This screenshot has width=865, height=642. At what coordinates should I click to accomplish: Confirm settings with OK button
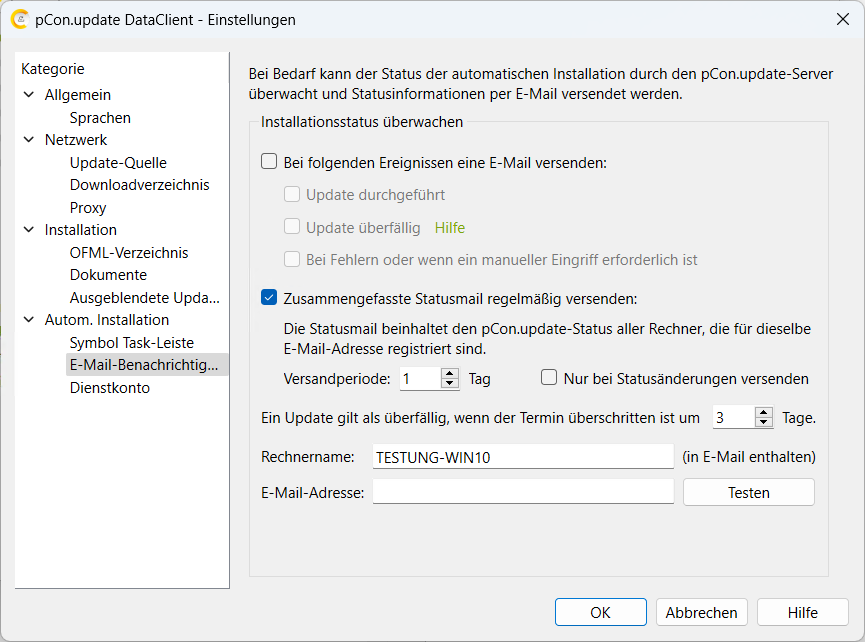[x=600, y=612]
